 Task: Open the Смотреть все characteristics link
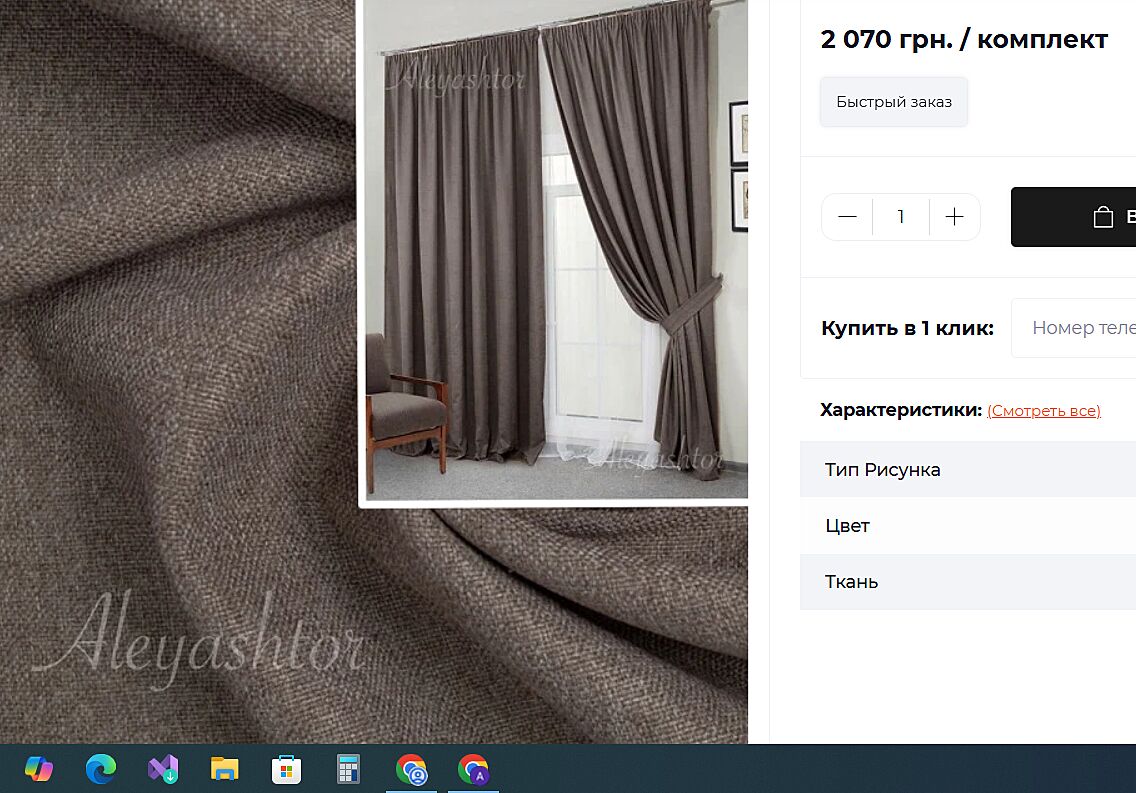(1043, 411)
